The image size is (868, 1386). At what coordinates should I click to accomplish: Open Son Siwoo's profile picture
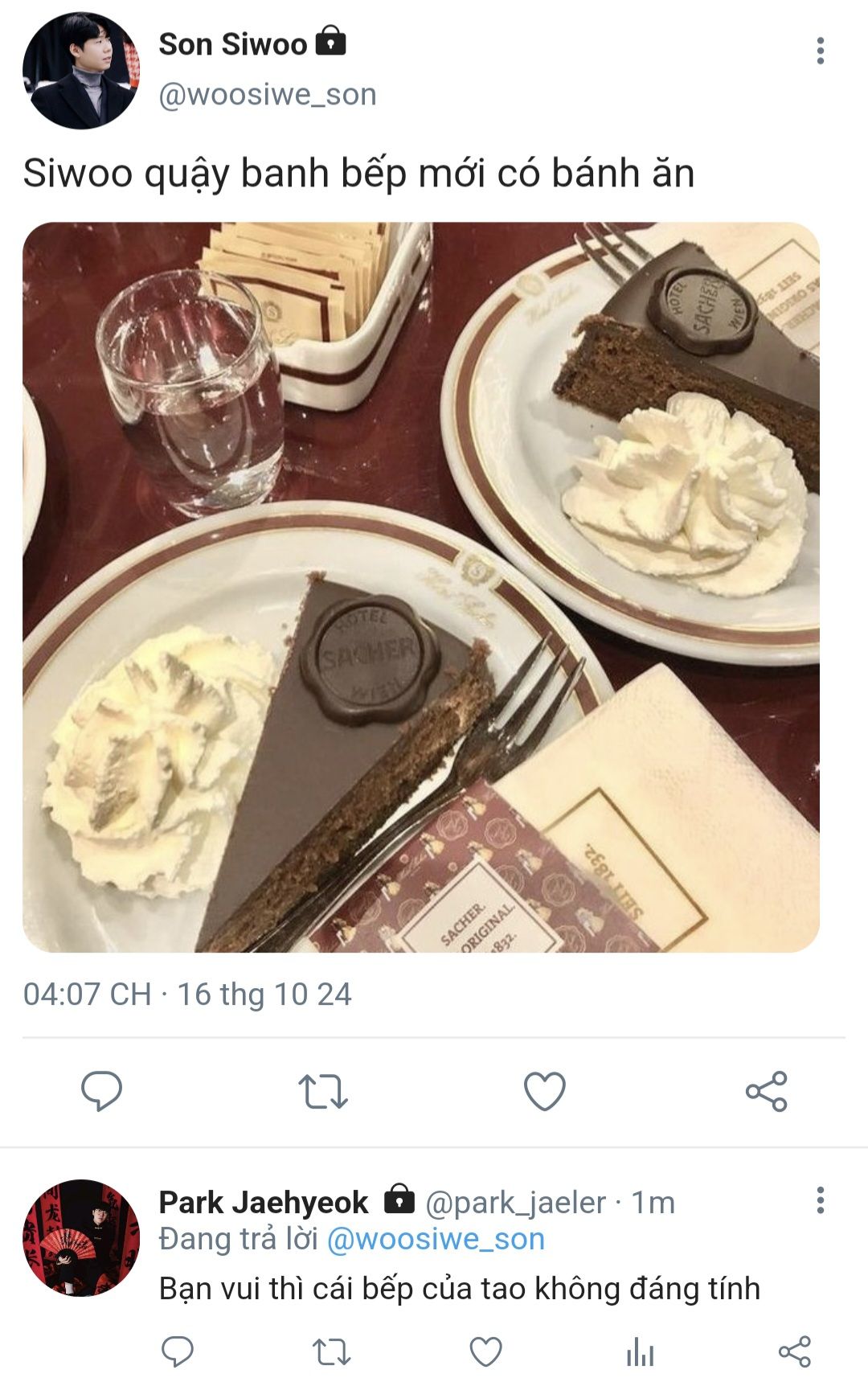(x=80, y=71)
